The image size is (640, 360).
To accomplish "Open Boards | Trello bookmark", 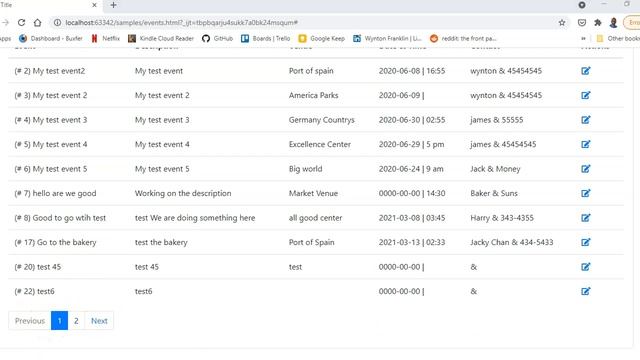I will click(x=265, y=38).
